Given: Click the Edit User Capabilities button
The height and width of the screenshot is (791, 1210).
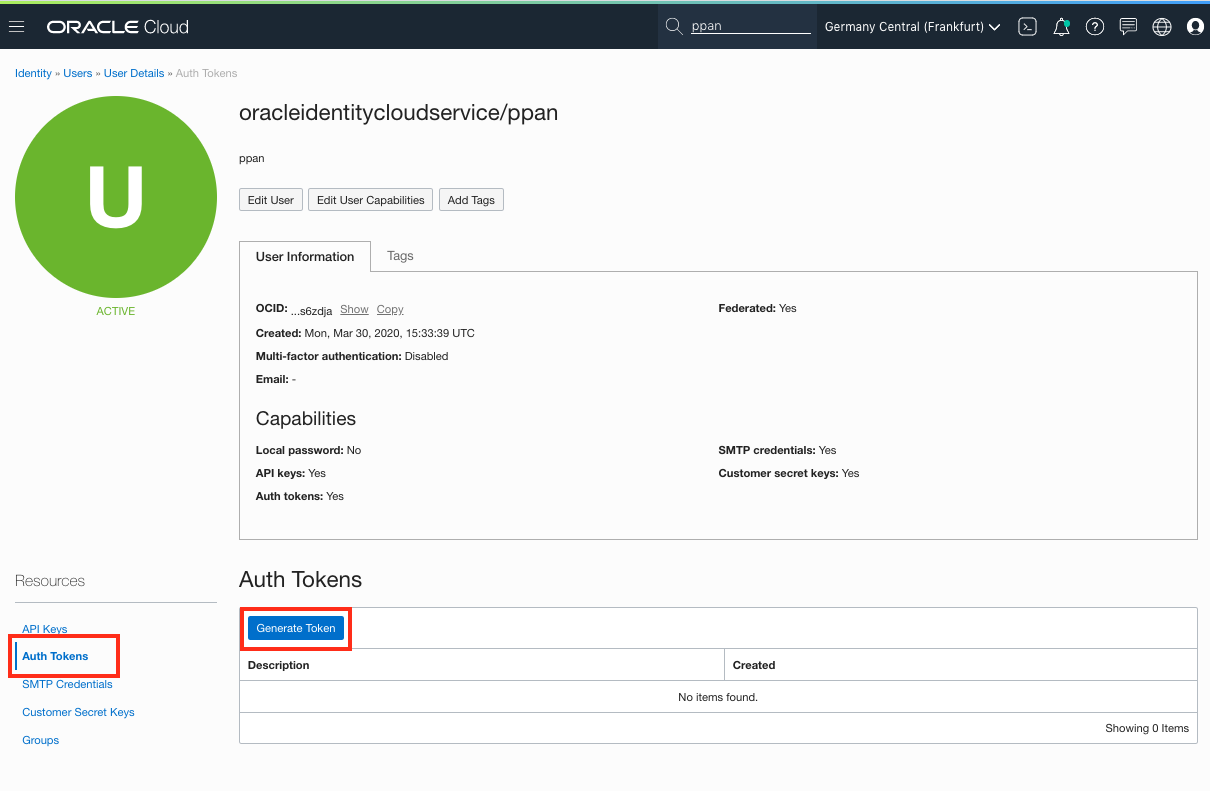Looking at the screenshot, I should point(371,200).
